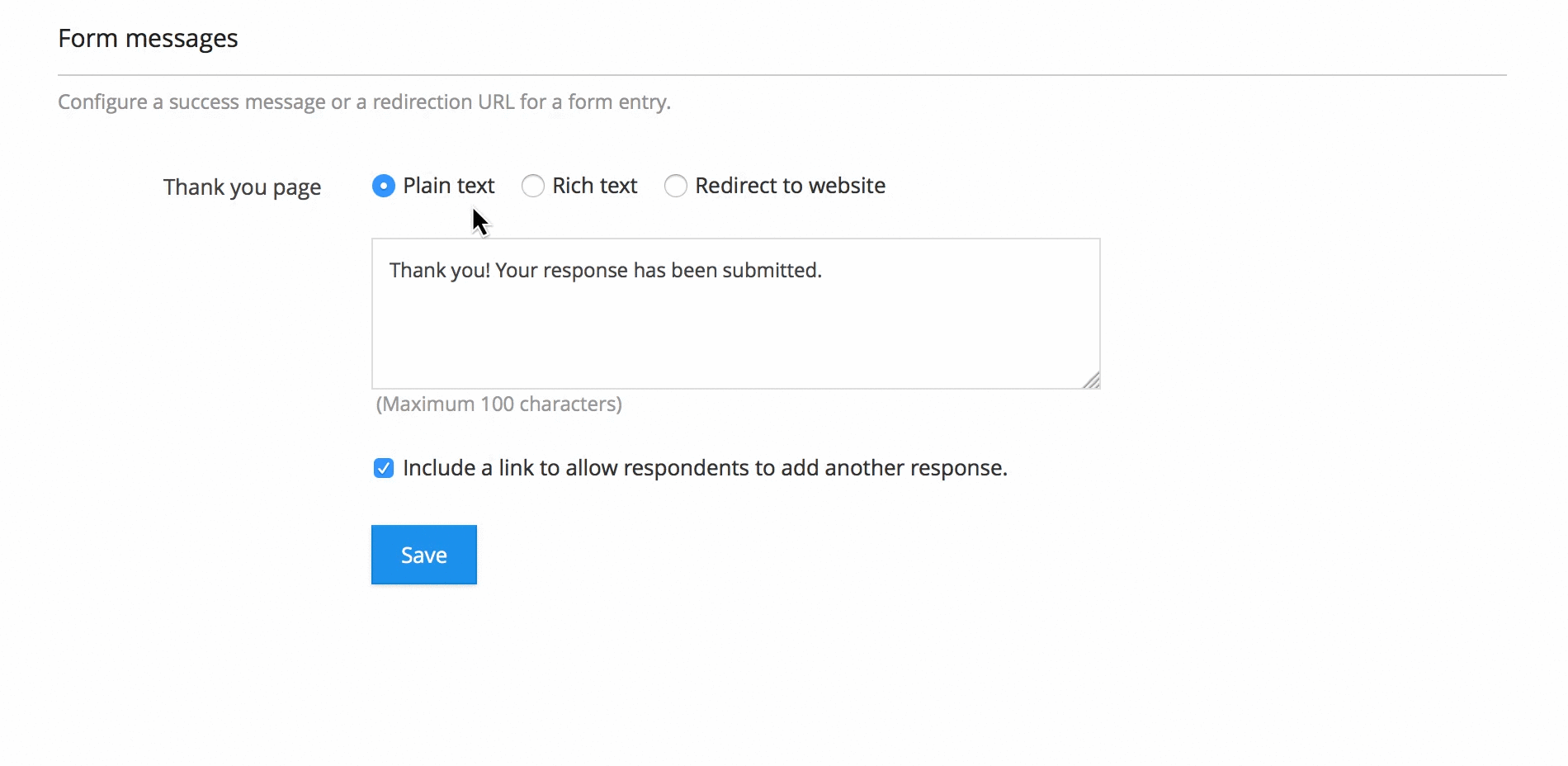Click the divider line under Form messages
The image size is (1568, 766).
782,75
